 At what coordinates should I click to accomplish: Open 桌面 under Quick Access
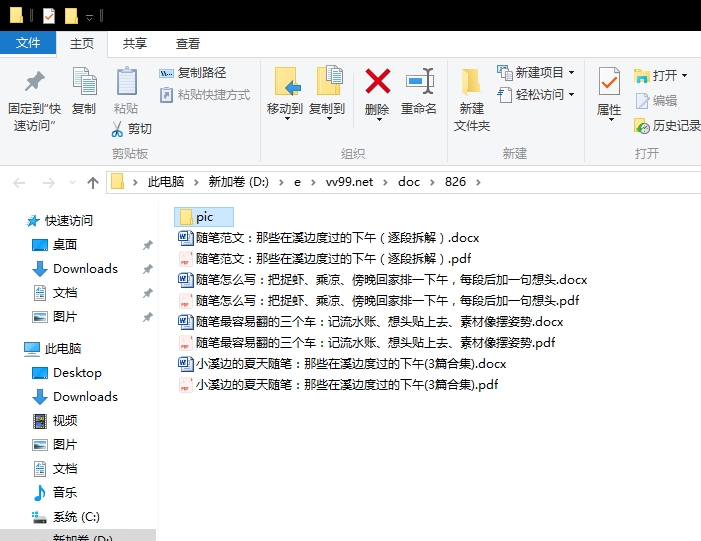(55, 245)
